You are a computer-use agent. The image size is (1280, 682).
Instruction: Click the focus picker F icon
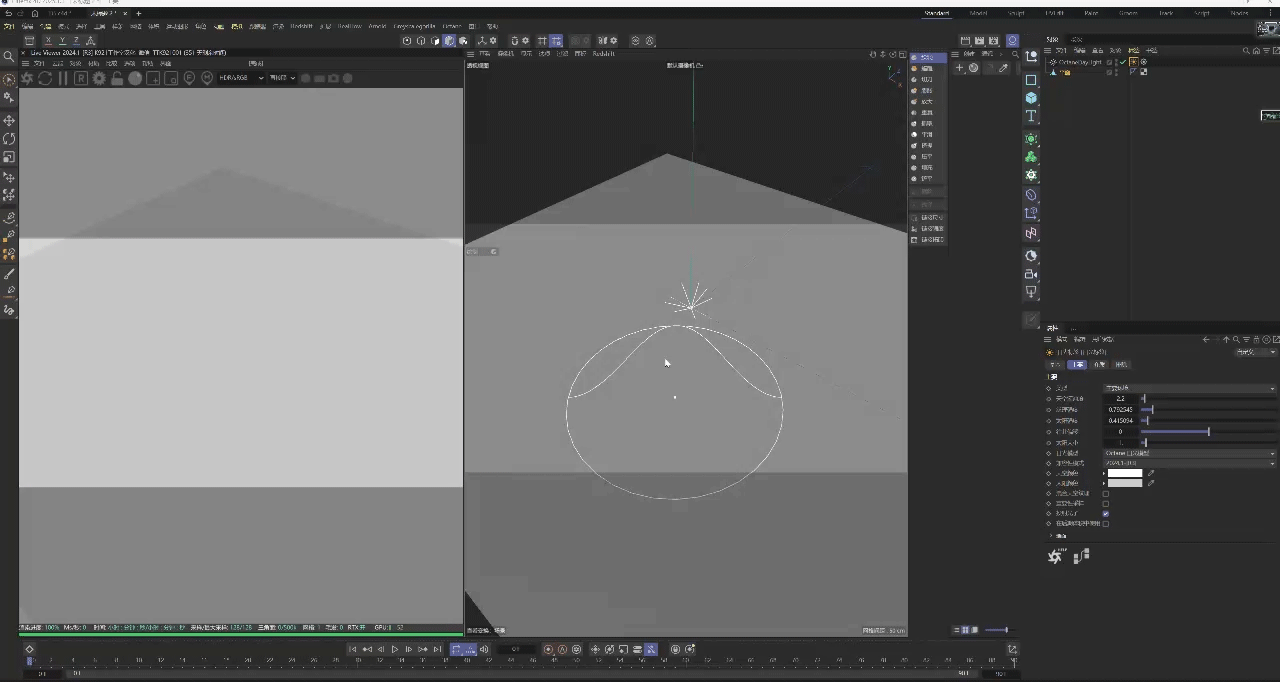[189, 78]
